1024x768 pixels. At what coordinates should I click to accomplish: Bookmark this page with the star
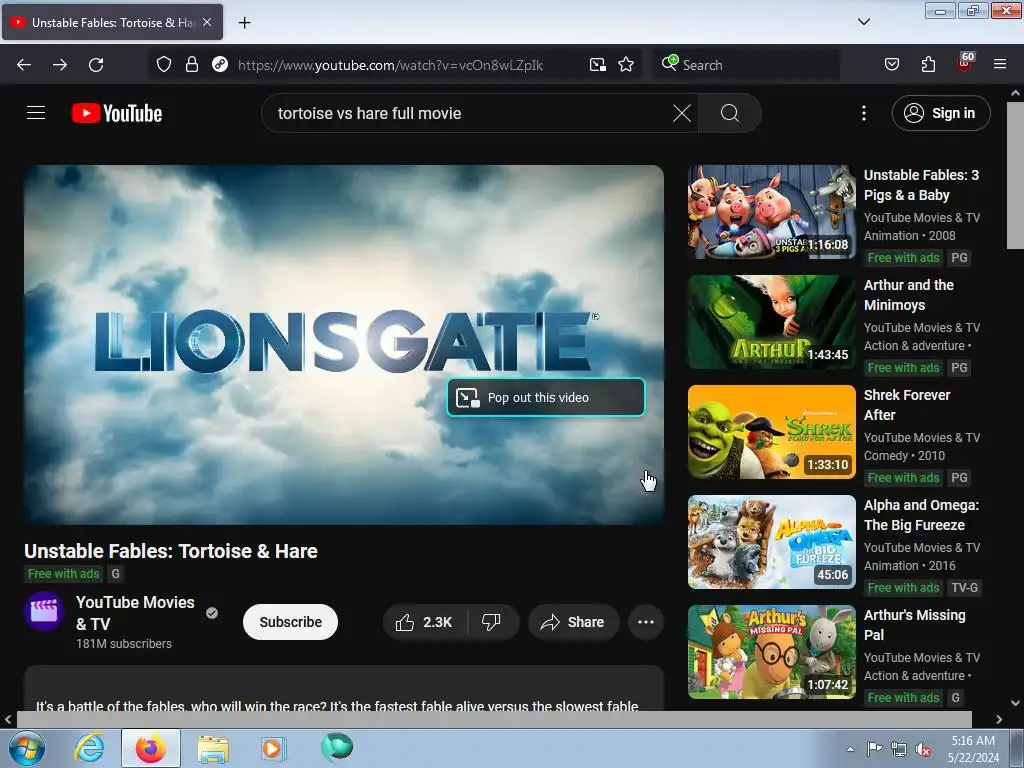point(626,64)
